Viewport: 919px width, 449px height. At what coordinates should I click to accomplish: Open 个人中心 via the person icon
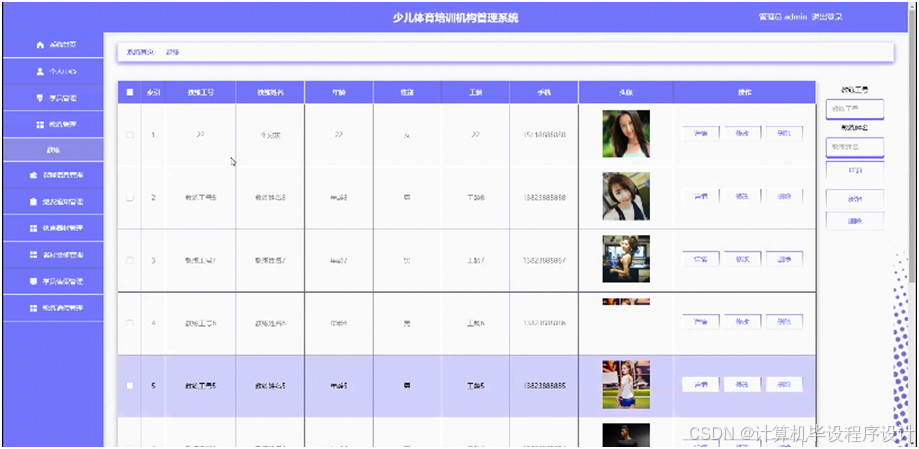(x=40, y=72)
